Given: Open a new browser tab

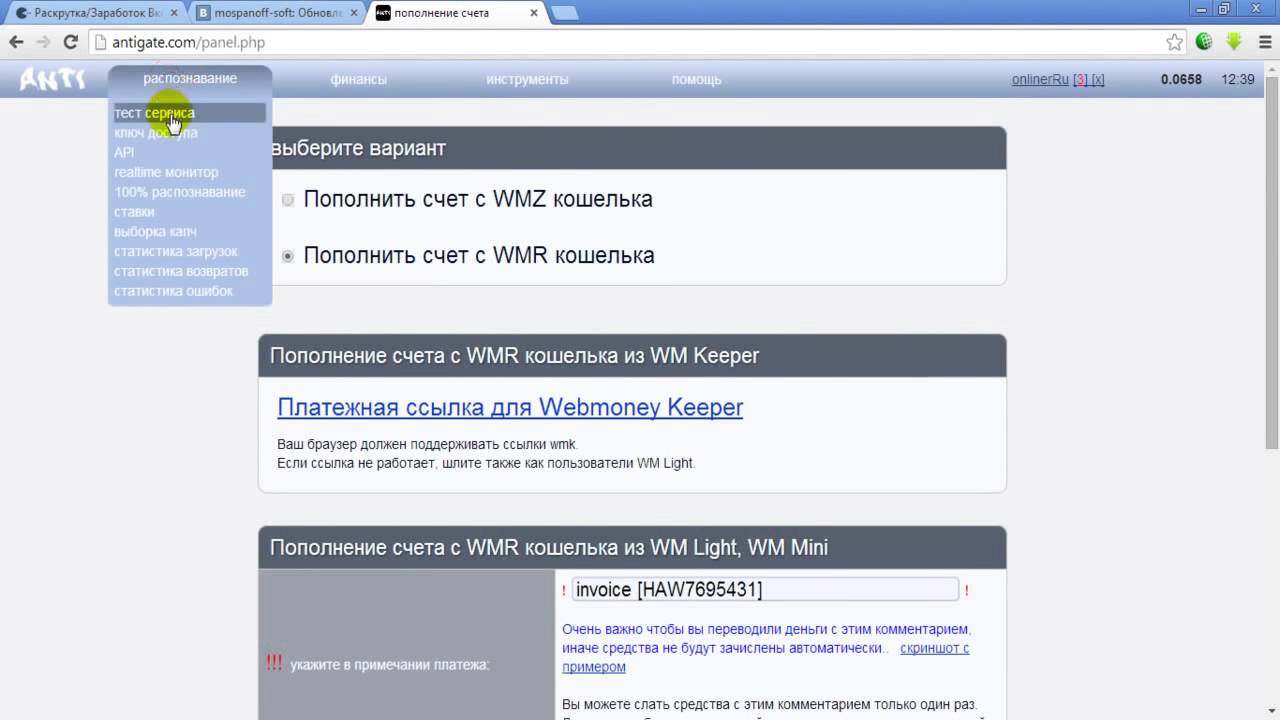Looking at the screenshot, I should tap(565, 13).
